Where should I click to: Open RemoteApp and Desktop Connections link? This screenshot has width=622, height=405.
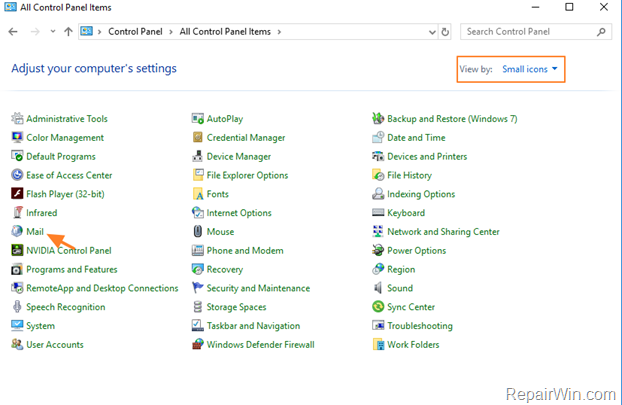pyautogui.click(x=102, y=288)
